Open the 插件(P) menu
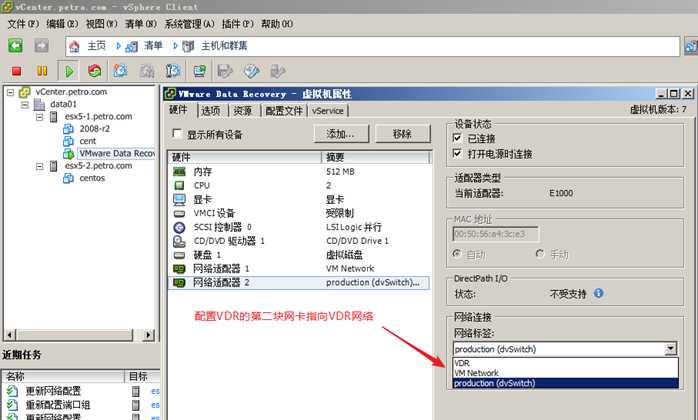 [237, 24]
